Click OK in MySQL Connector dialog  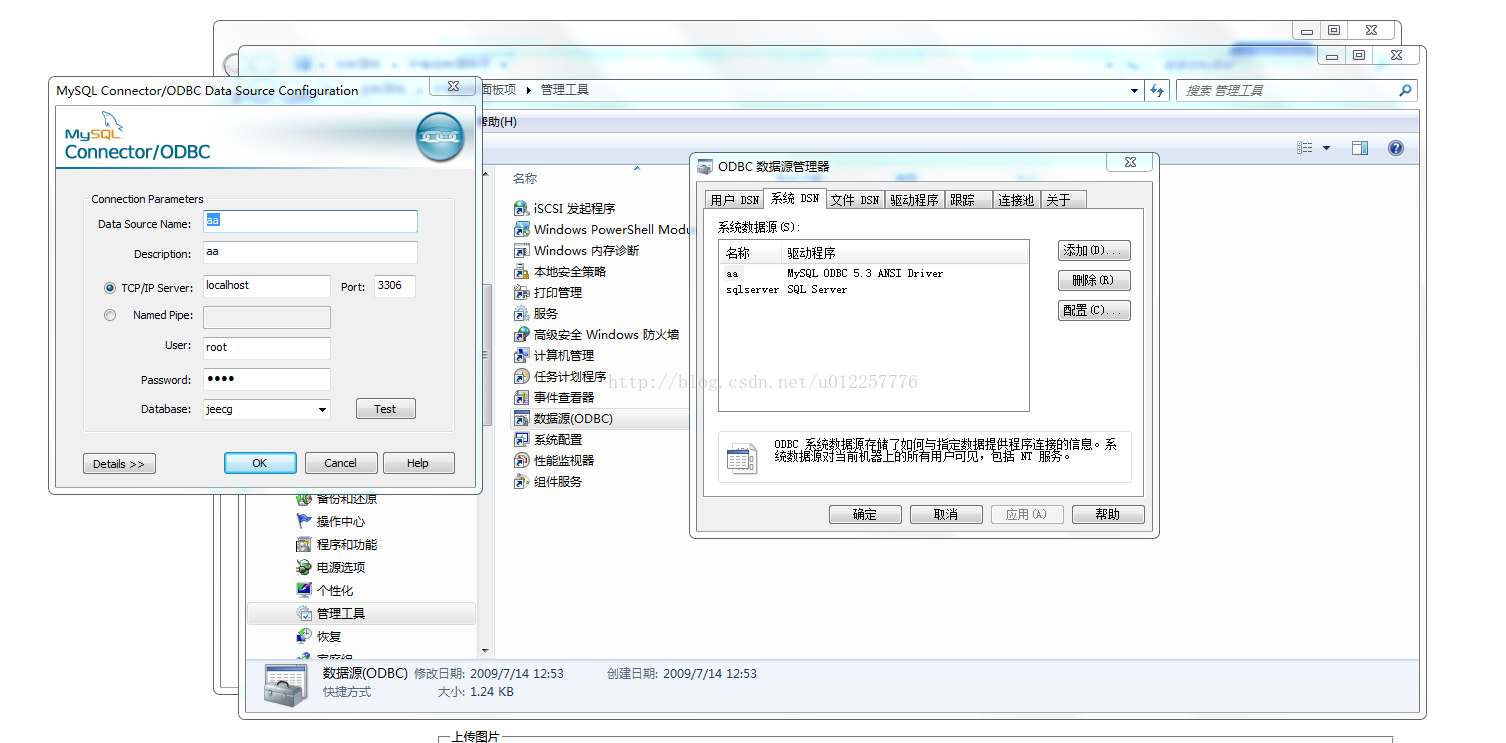pos(260,463)
